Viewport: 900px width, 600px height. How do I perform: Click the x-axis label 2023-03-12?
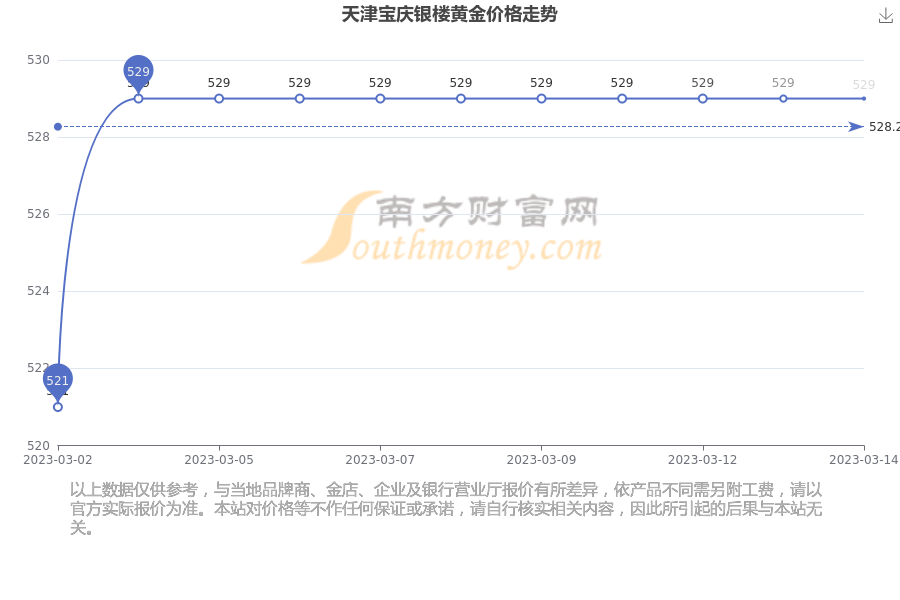703,460
